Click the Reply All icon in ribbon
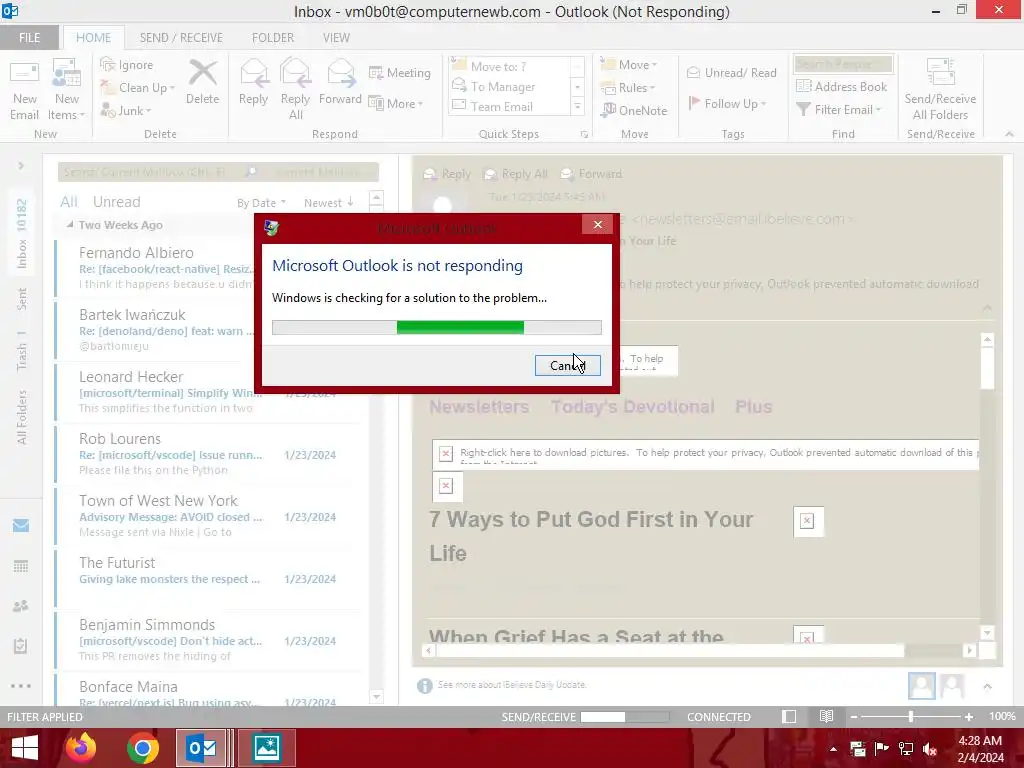Screen dimensions: 1024x768 pyautogui.click(x=295, y=72)
